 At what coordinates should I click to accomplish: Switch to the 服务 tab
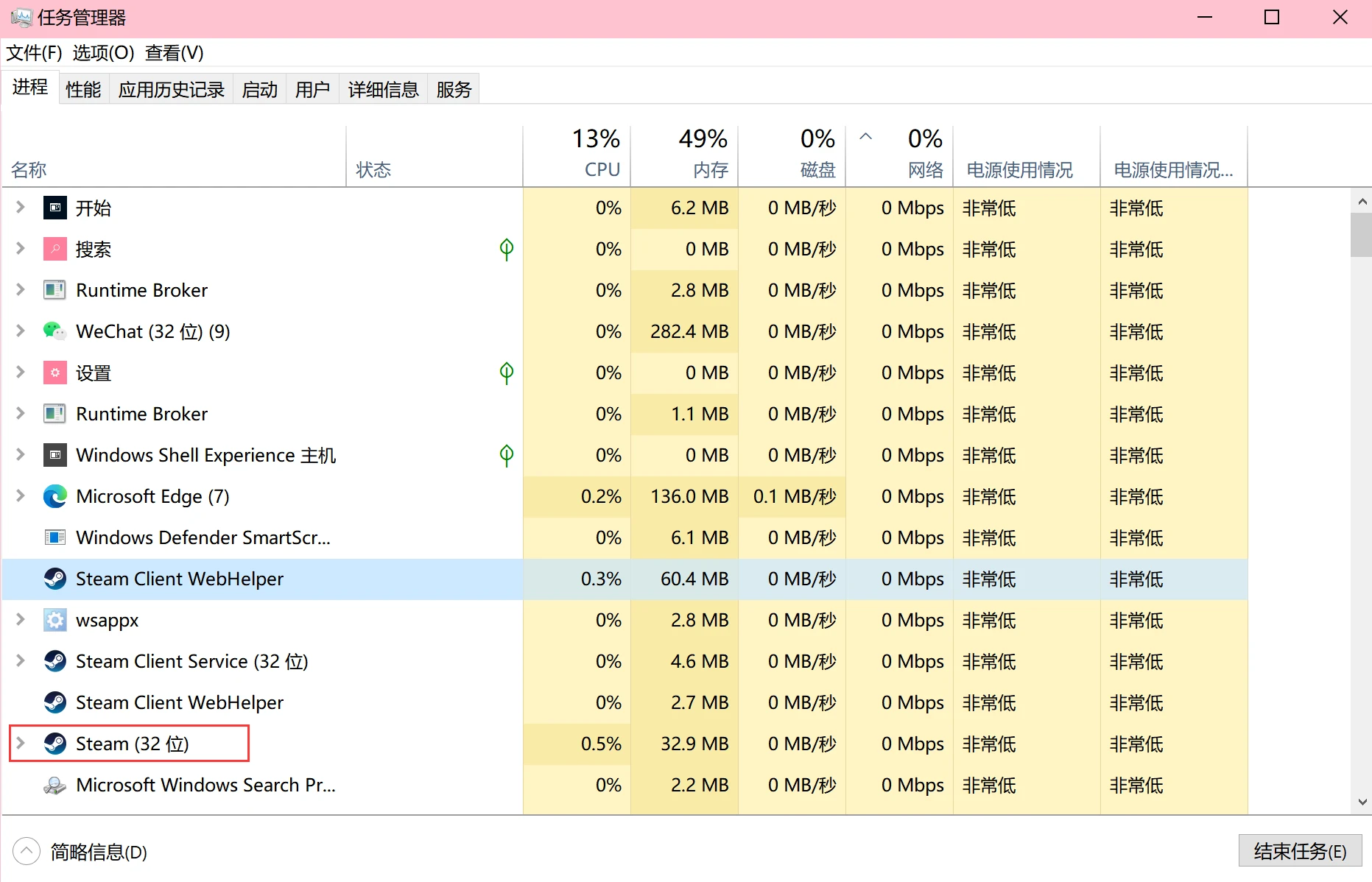click(454, 90)
